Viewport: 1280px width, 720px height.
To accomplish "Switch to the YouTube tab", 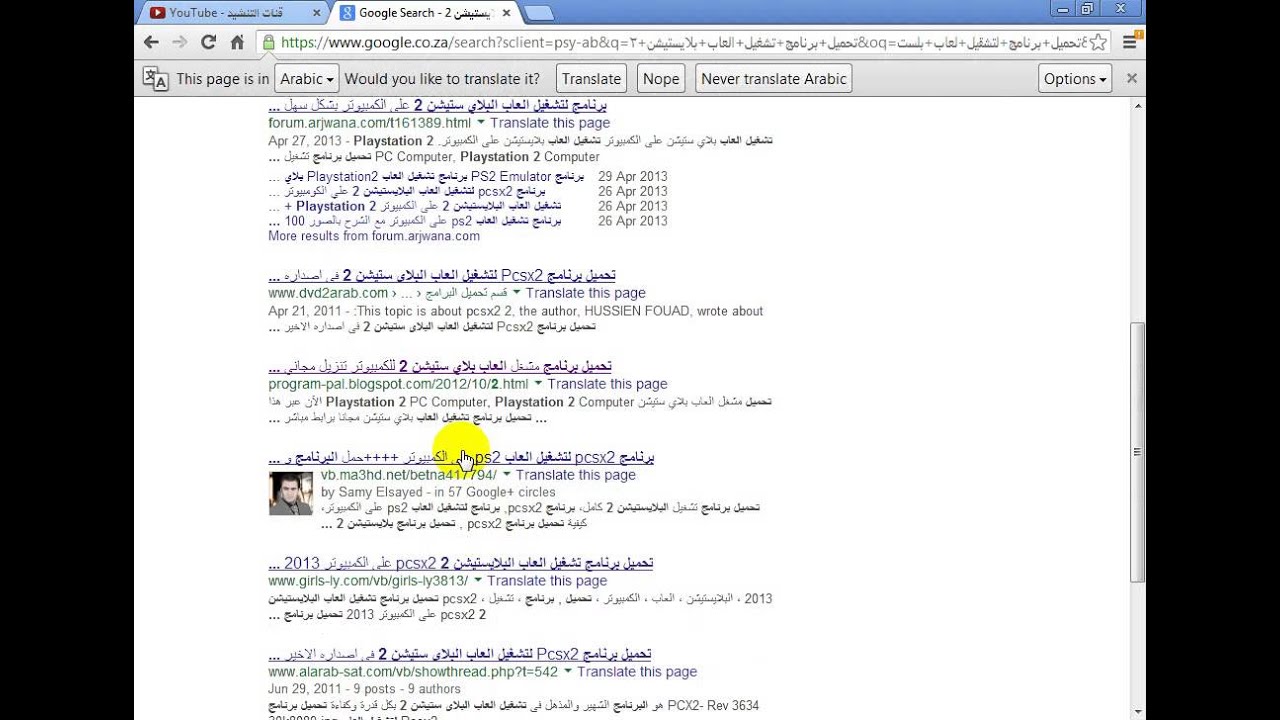I will click(234, 13).
